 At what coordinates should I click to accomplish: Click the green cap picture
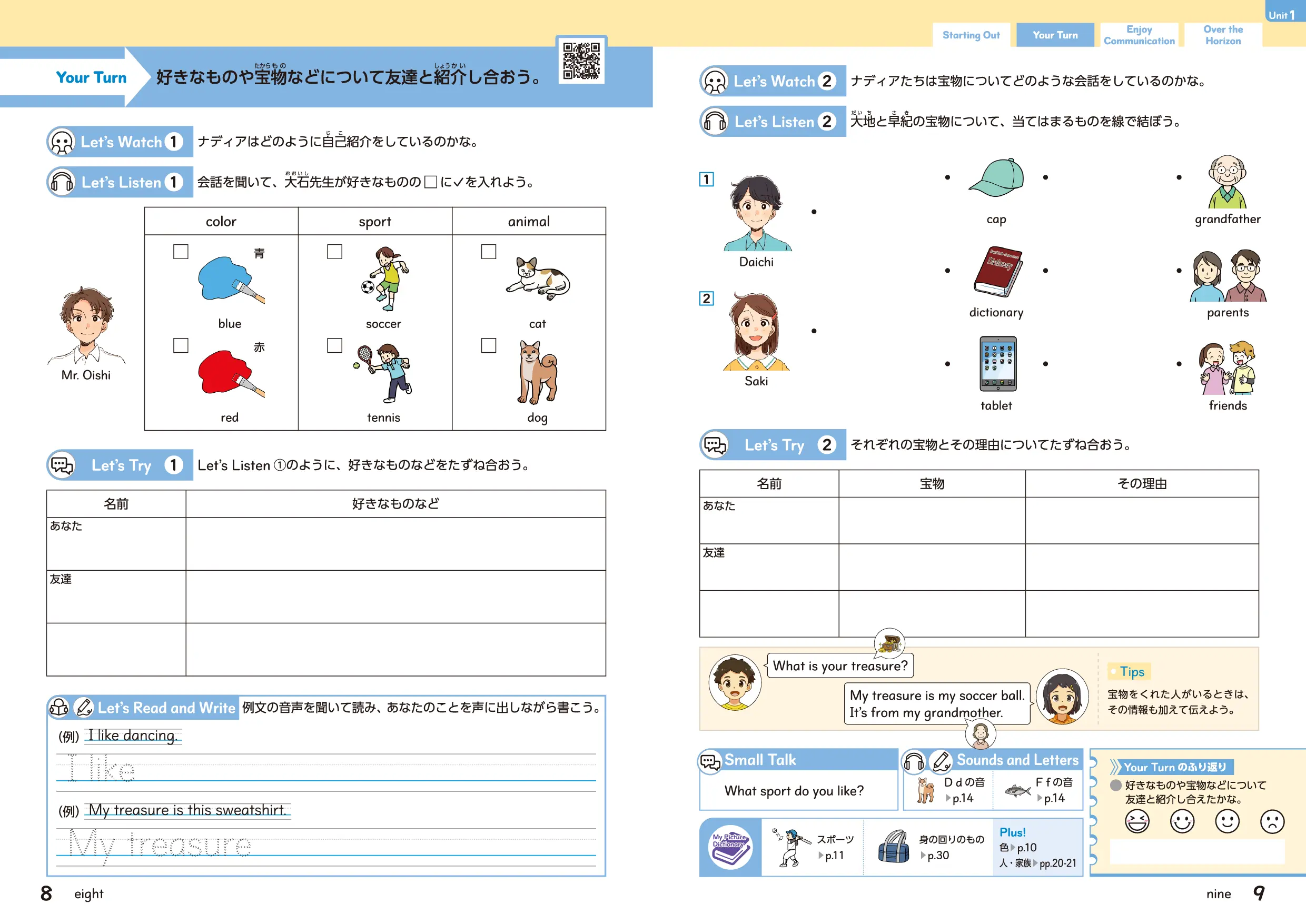(996, 178)
